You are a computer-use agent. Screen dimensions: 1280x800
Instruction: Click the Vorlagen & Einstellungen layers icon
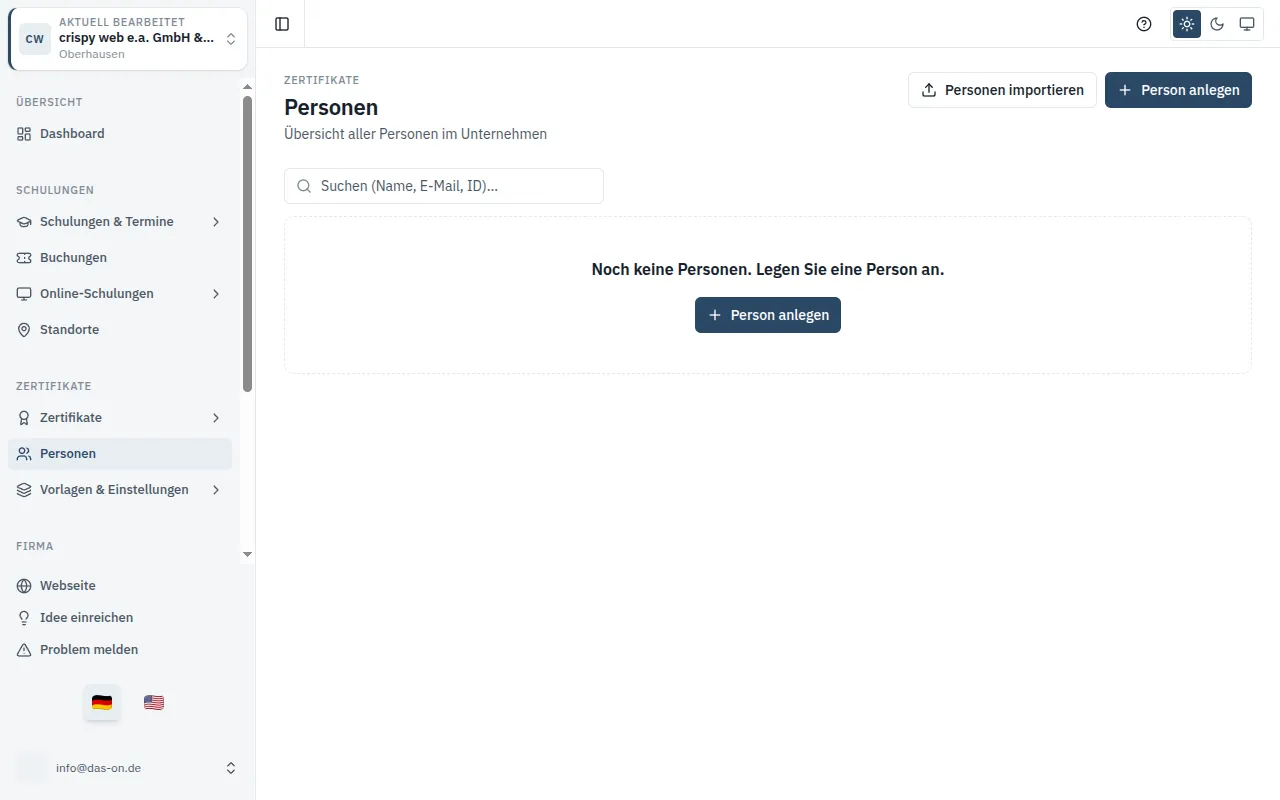pyautogui.click(x=24, y=490)
